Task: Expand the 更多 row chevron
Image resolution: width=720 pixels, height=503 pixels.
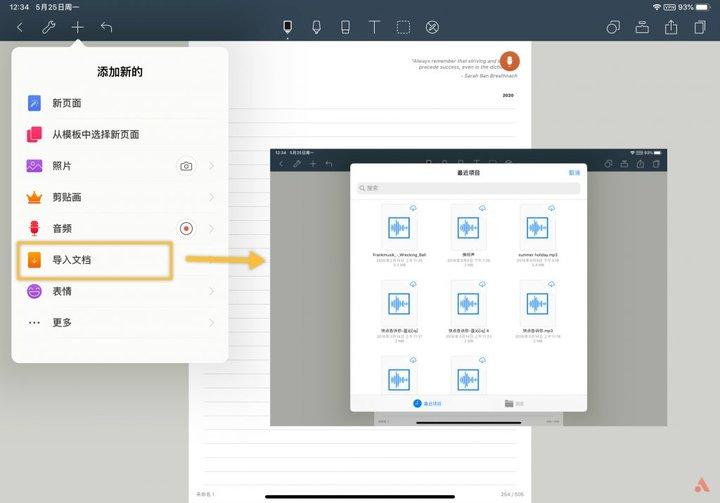Action: coord(211,322)
